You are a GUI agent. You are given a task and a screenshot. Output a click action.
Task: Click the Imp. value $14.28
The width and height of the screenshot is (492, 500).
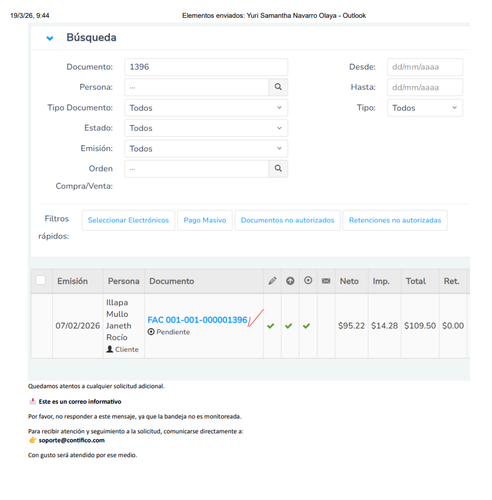tap(384, 326)
